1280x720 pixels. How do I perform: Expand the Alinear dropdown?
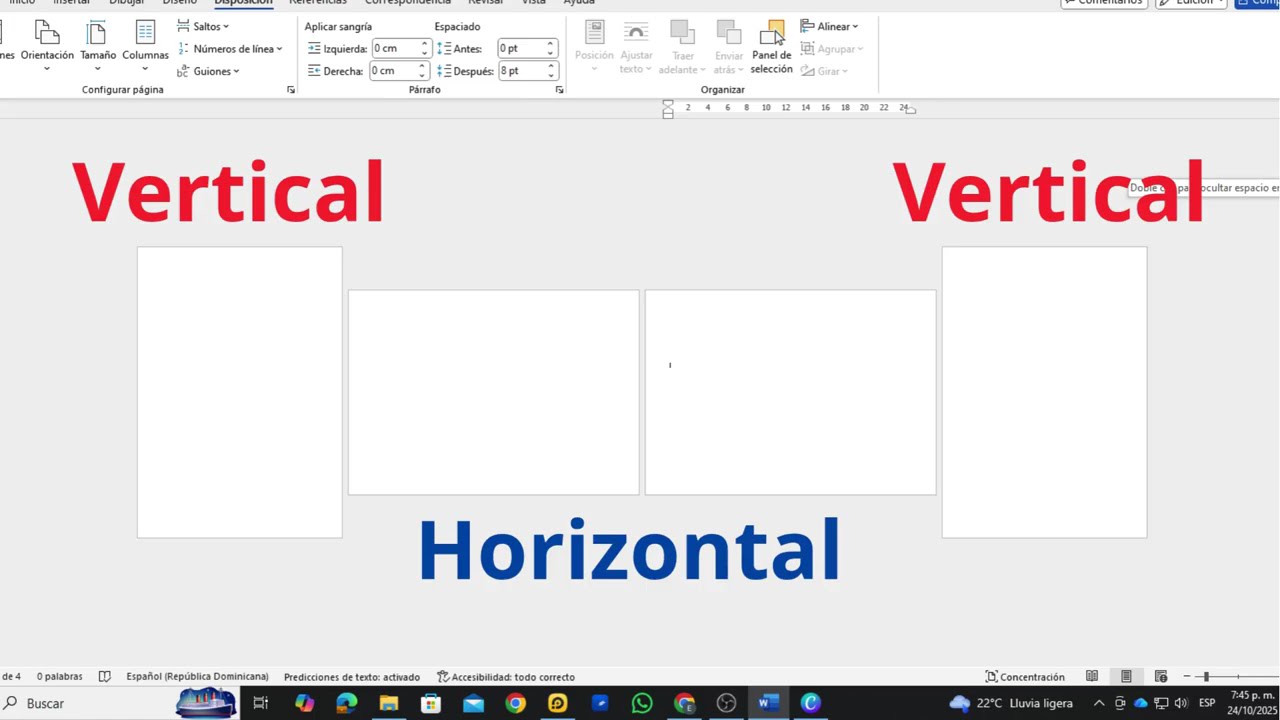point(829,26)
